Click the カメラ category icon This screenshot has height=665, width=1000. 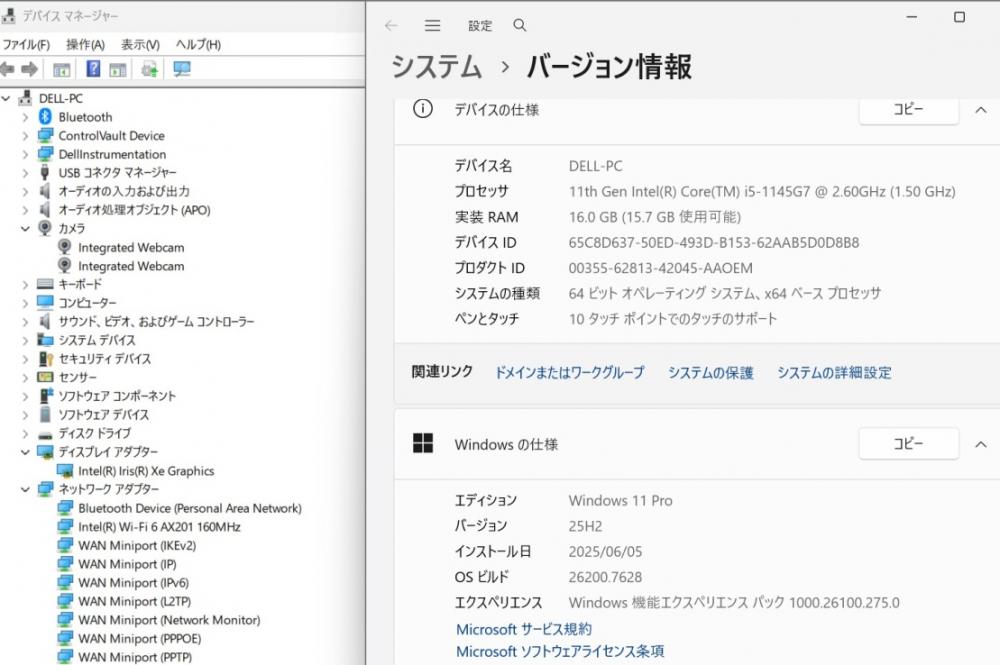(x=45, y=228)
